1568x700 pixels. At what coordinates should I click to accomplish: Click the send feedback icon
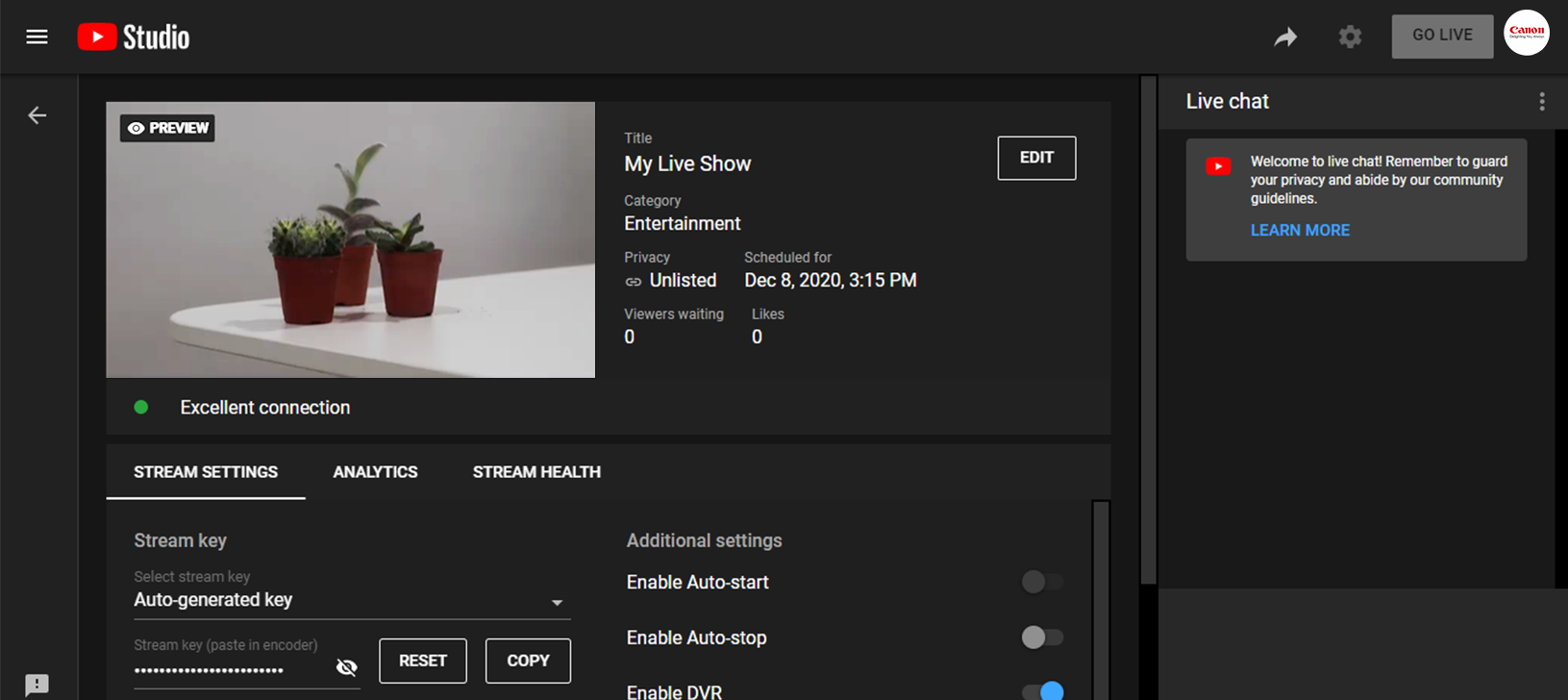pyautogui.click(x=37, y=684)
